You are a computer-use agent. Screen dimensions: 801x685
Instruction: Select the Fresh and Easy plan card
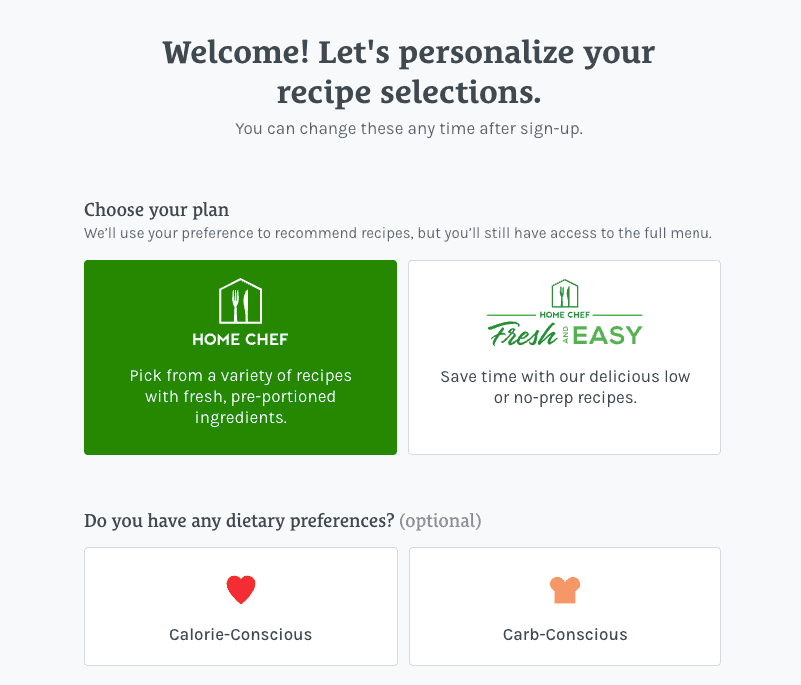(564, 357)
